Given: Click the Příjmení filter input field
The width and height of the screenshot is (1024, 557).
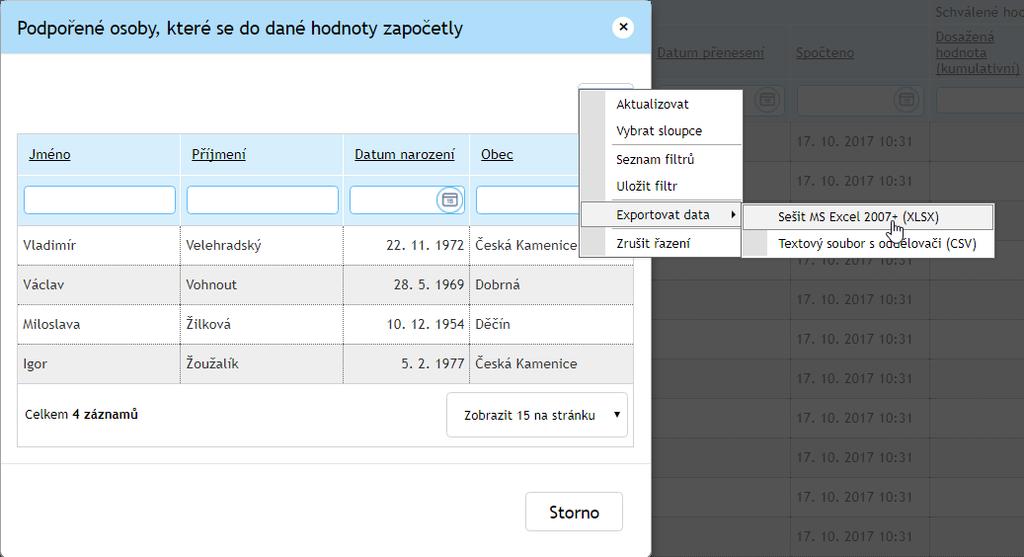Looking at the screenshot, I should 263,200.
